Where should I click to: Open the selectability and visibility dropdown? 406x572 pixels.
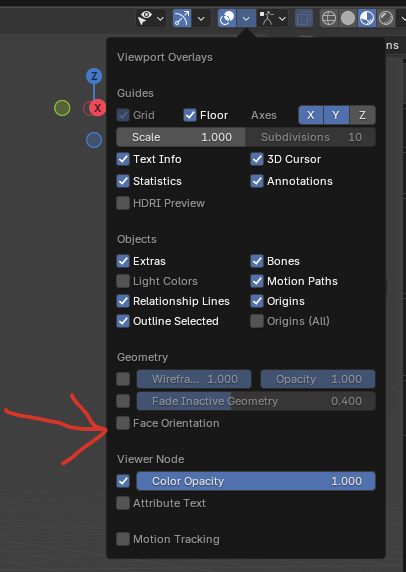click(160, 18)
